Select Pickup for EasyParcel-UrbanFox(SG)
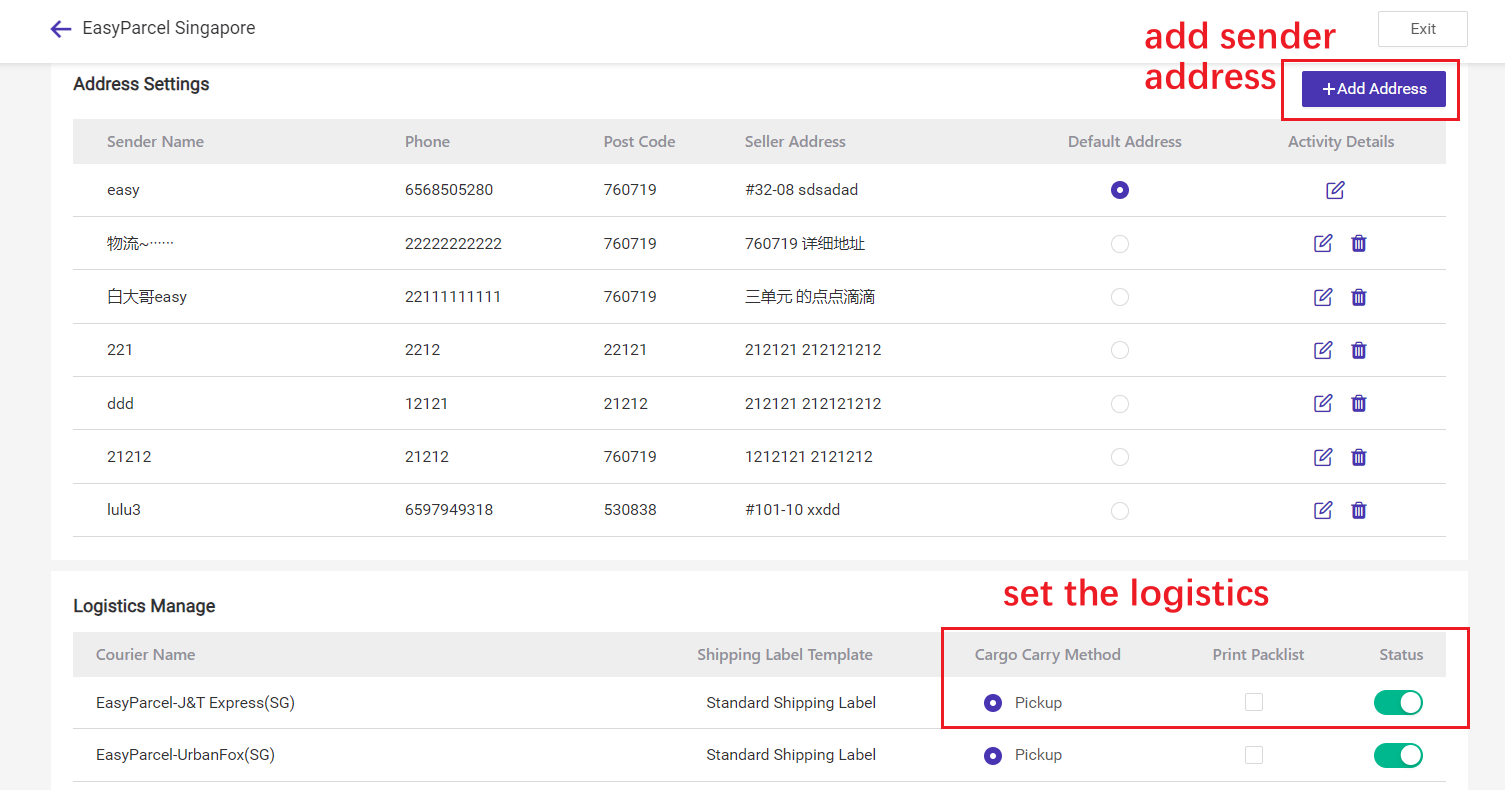Image resolution: width=1505 pixels, height=790 pixels. (993, 756)
